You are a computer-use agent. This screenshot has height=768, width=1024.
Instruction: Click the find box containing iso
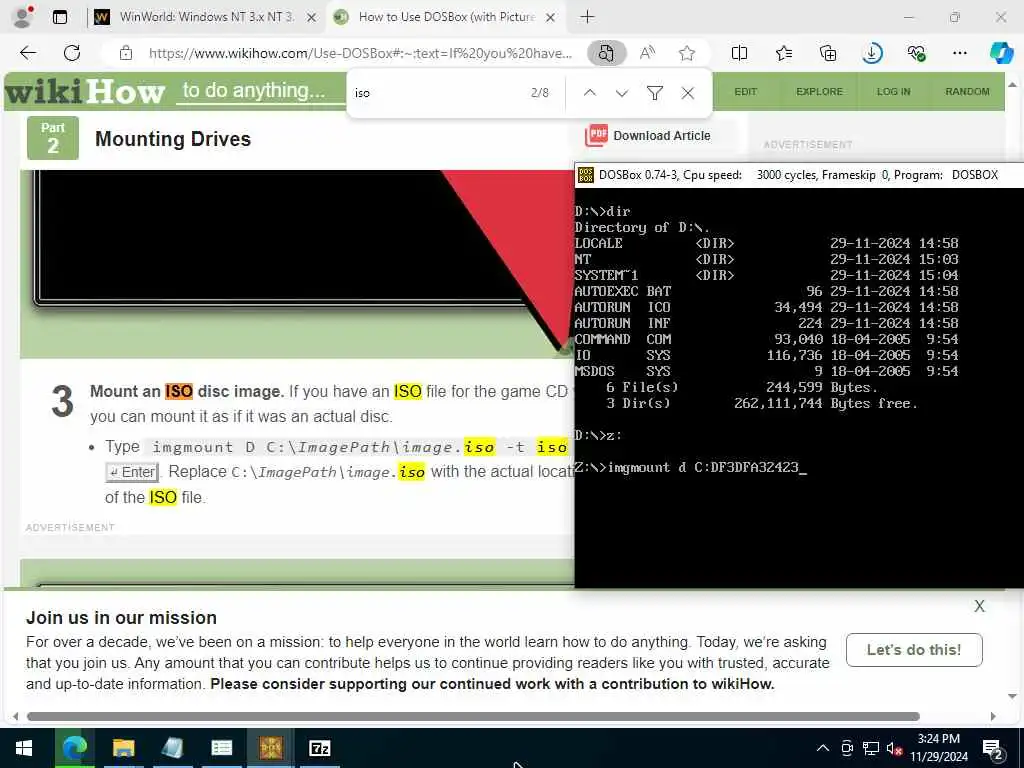click(x=438, y=93)
